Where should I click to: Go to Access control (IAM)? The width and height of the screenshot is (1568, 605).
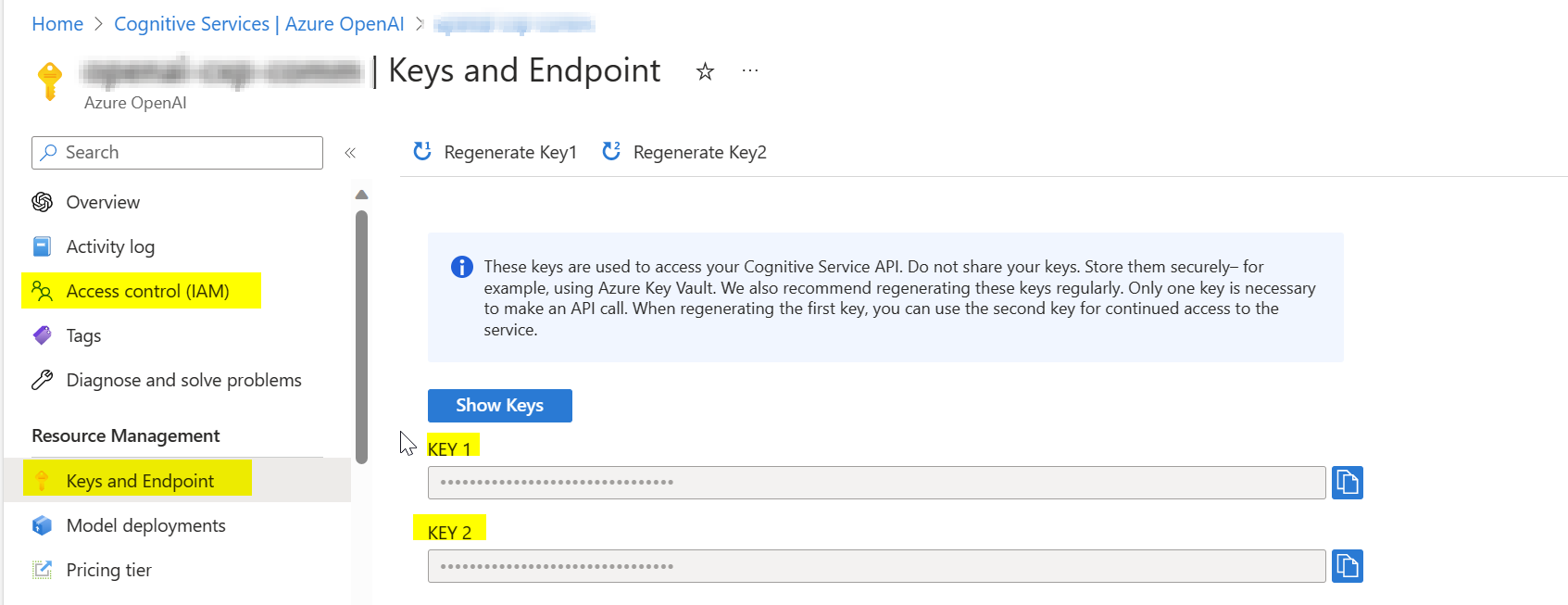pos(147,291)
